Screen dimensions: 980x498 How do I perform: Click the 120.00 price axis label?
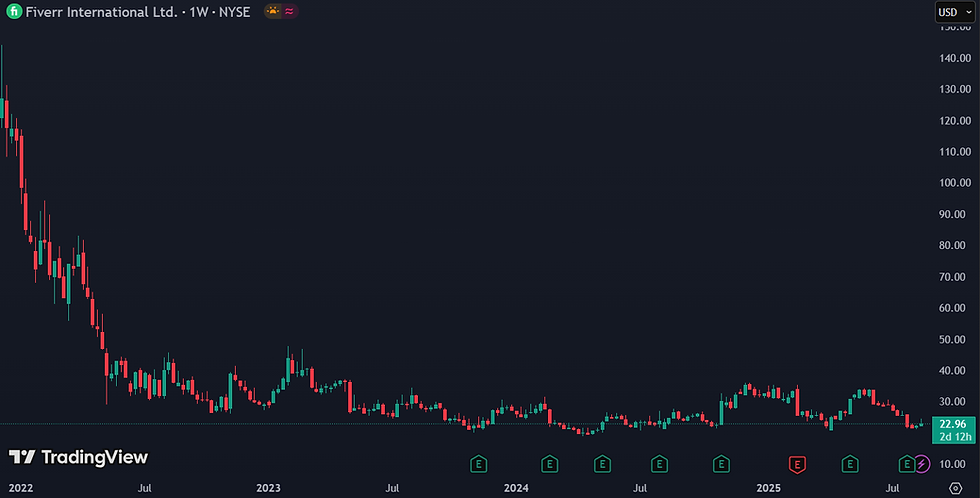(x=955, y=121)
